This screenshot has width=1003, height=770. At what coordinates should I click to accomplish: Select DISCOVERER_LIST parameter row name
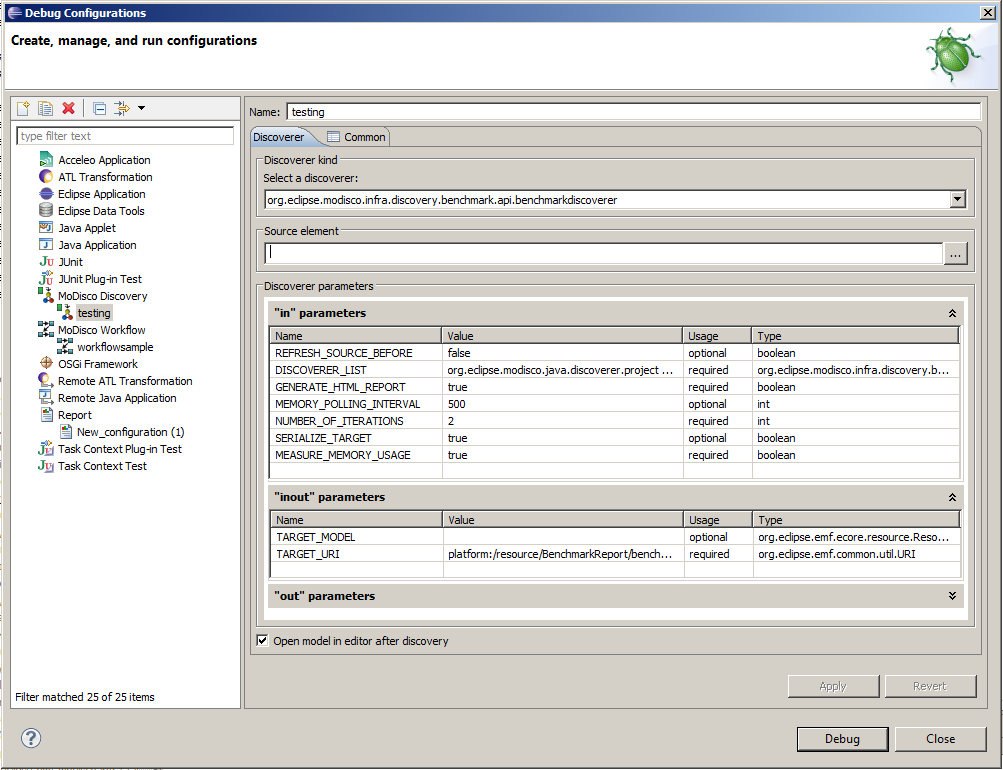click(320, 370)
